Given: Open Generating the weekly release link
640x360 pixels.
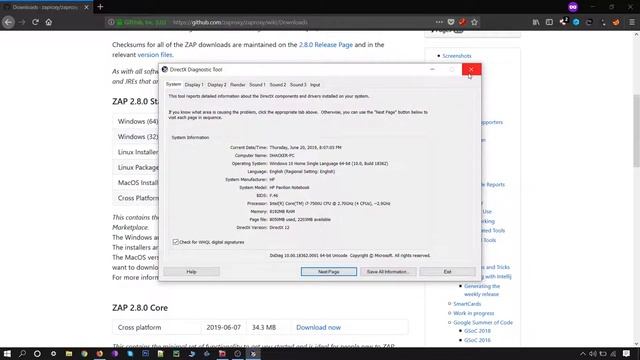Looking at the screenshot, I should coord(482,290).
